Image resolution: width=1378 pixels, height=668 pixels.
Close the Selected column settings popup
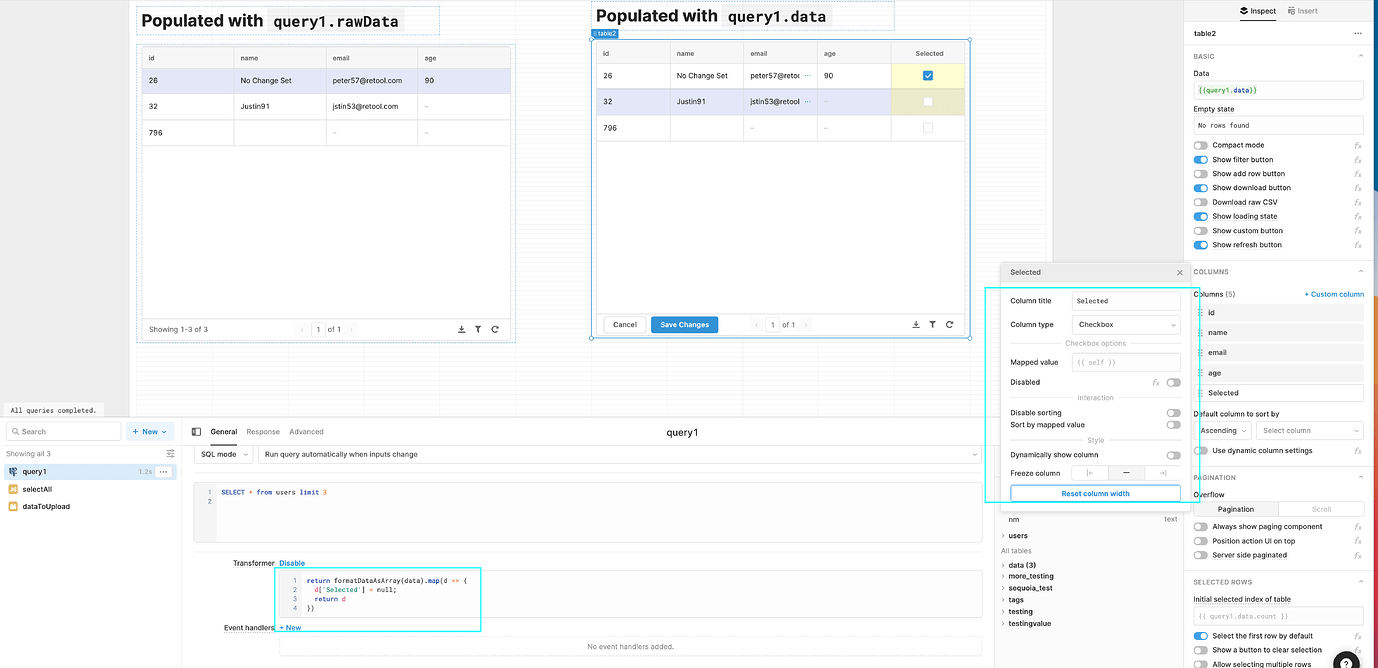(1179, 271)
